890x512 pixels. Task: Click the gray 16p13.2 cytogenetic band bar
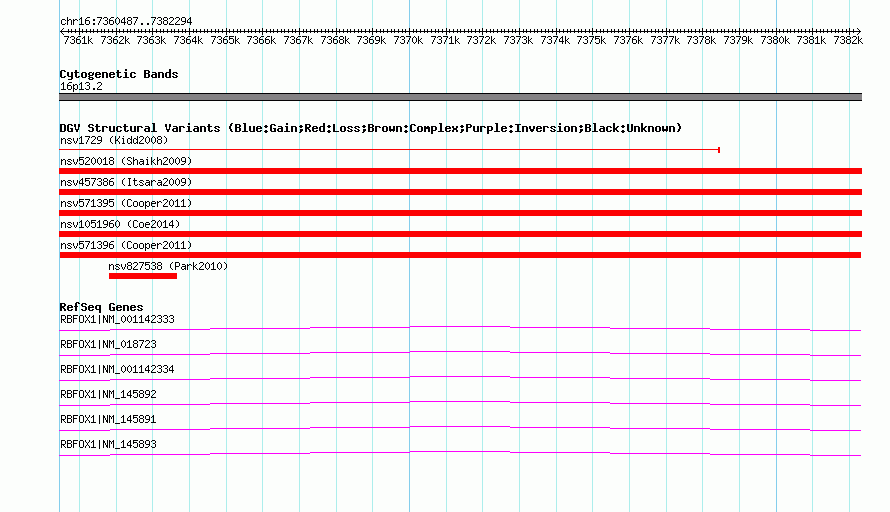[x=460, y=97]
